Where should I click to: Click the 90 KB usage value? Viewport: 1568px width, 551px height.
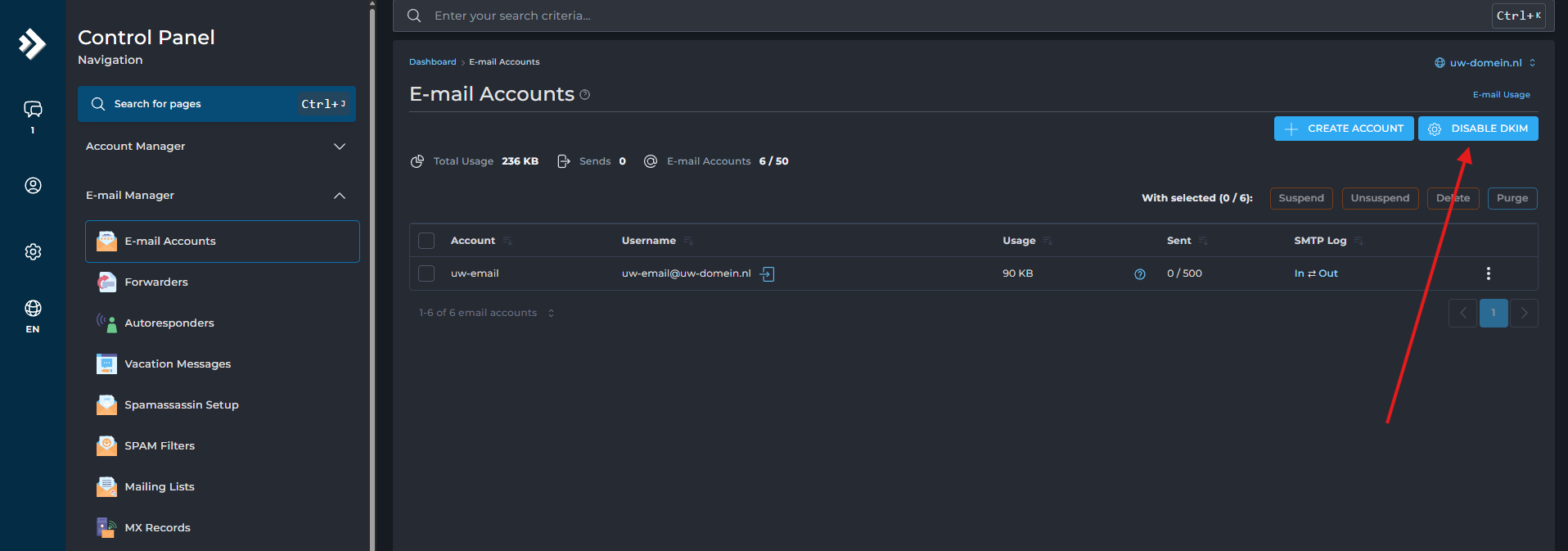coord(1018,273)
